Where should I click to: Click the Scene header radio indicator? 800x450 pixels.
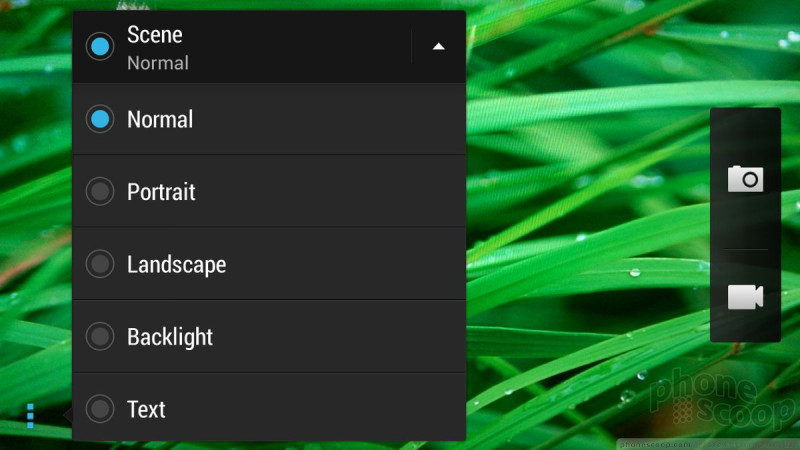[x=100, y=46]
